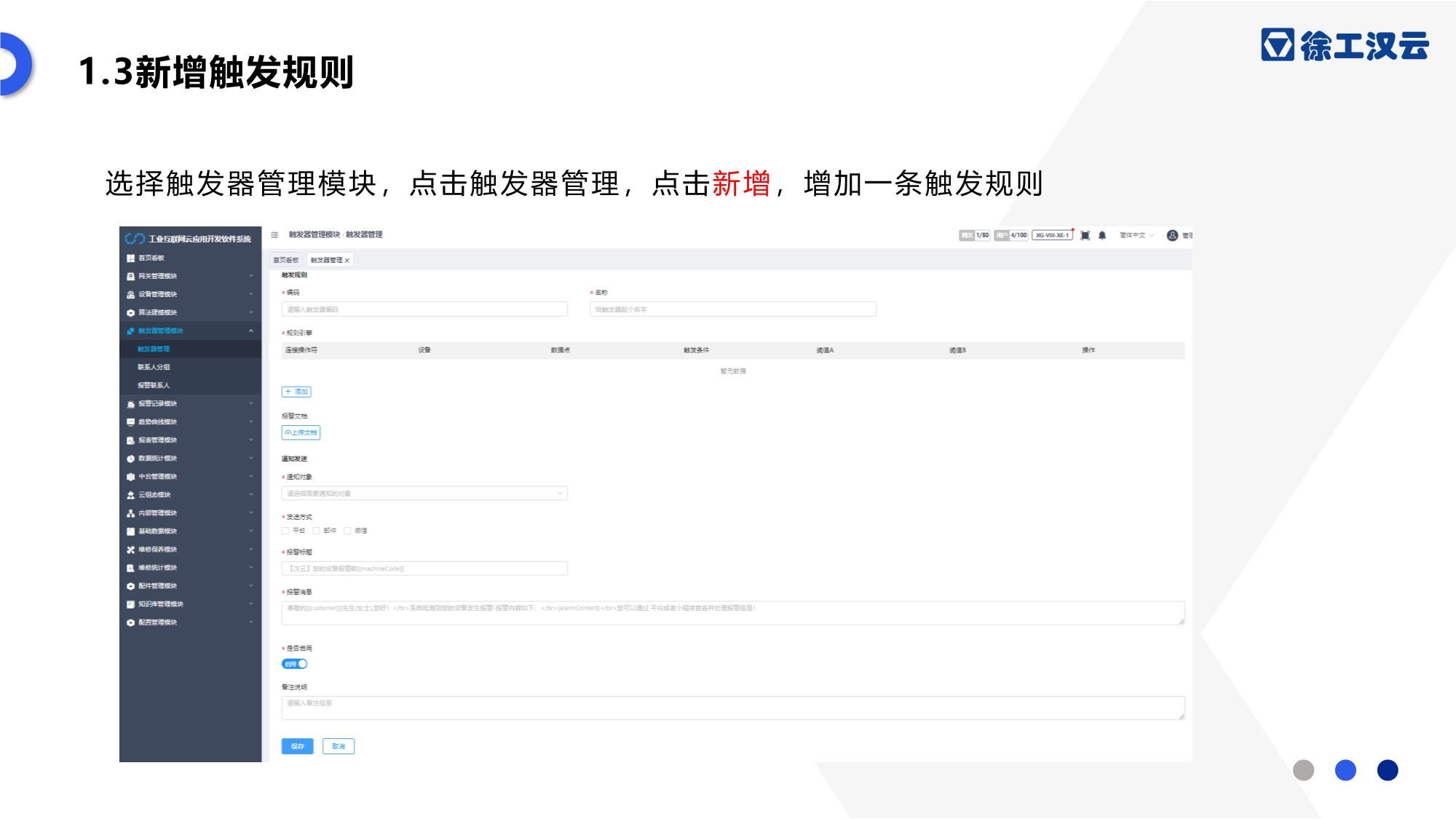Viewport: 1456px width, 819px height.
Task: Check the 邮件 send-method checkbox
Action: [x=317, y=531]
